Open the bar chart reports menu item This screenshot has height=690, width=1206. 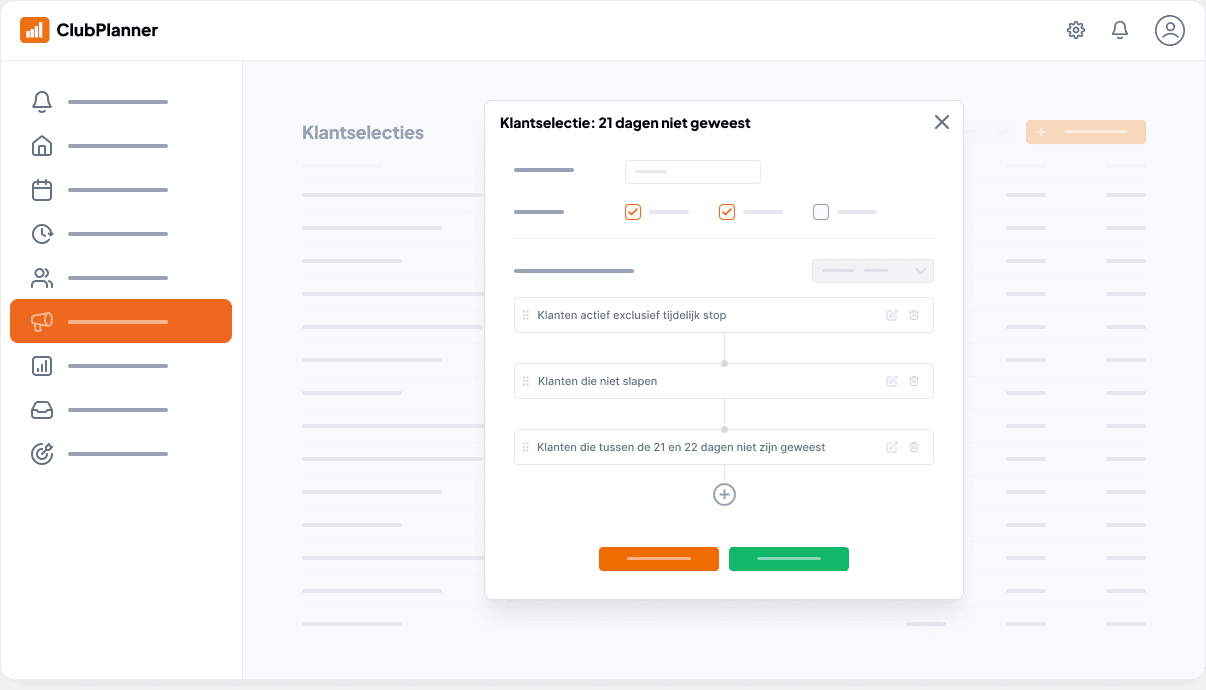pos(42,366)
